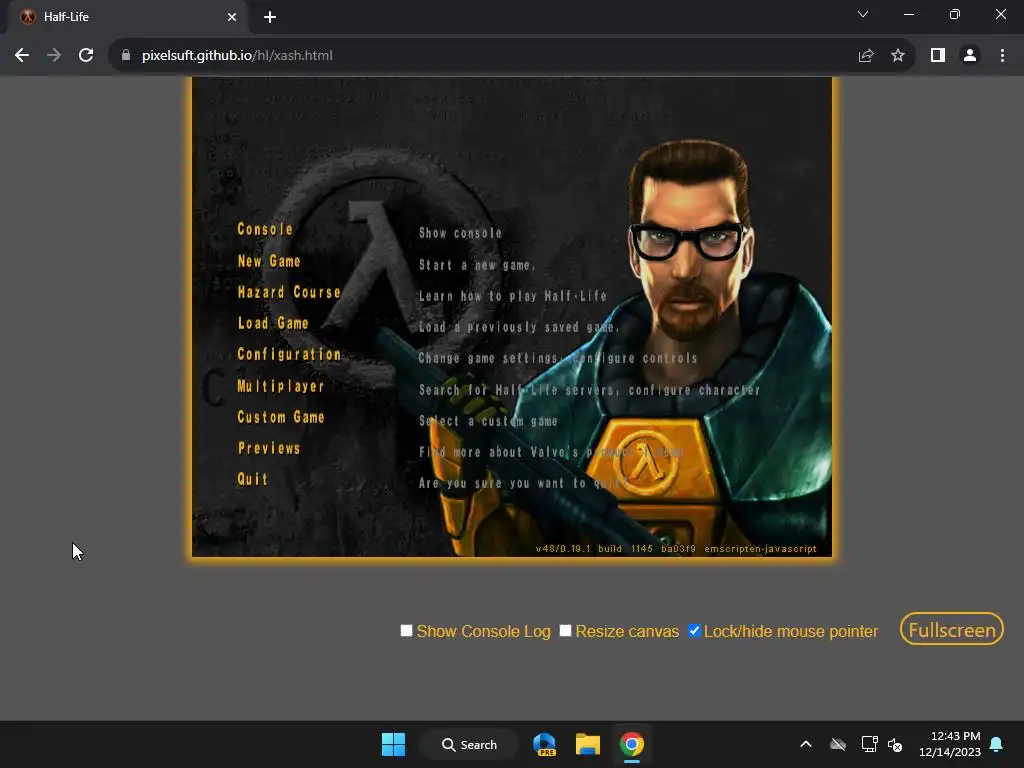The image size is (1024, 768).
Task: Open the Chrome profile icon
Action: [970, 56]
